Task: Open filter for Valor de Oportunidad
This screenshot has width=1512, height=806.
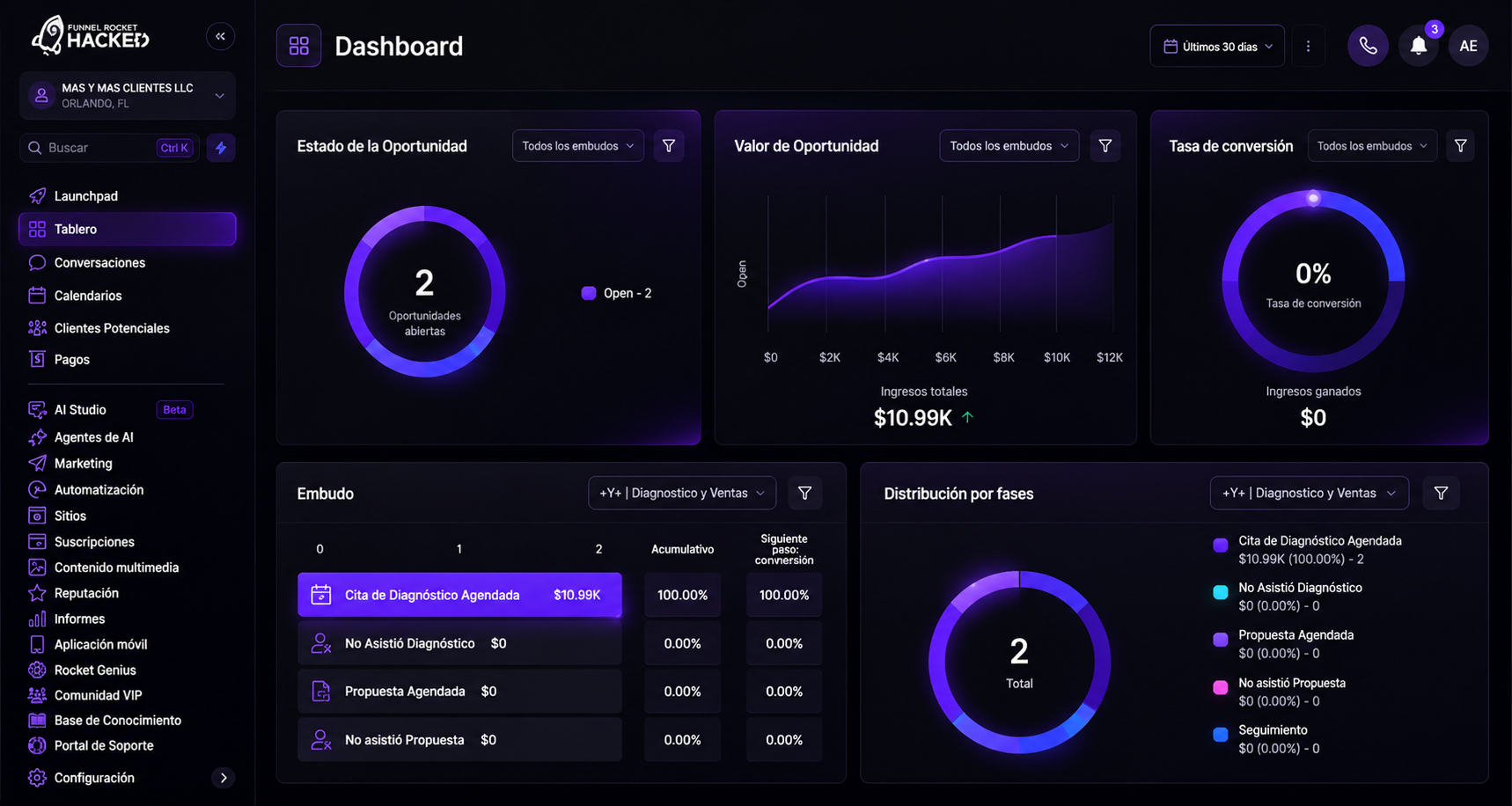Action: (1105, 146)
